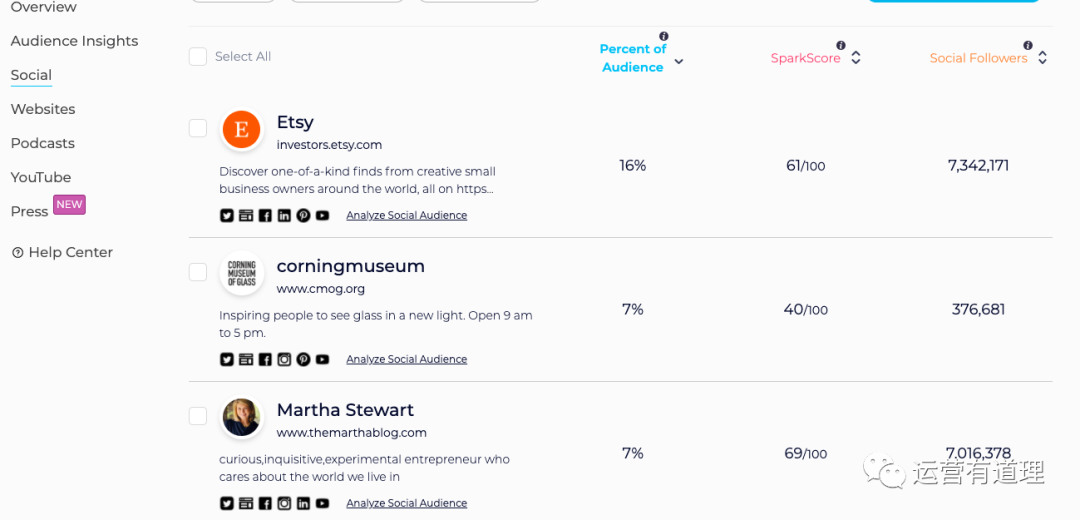Click corningmuseum's YouTube icon

[x=322, y=359]
